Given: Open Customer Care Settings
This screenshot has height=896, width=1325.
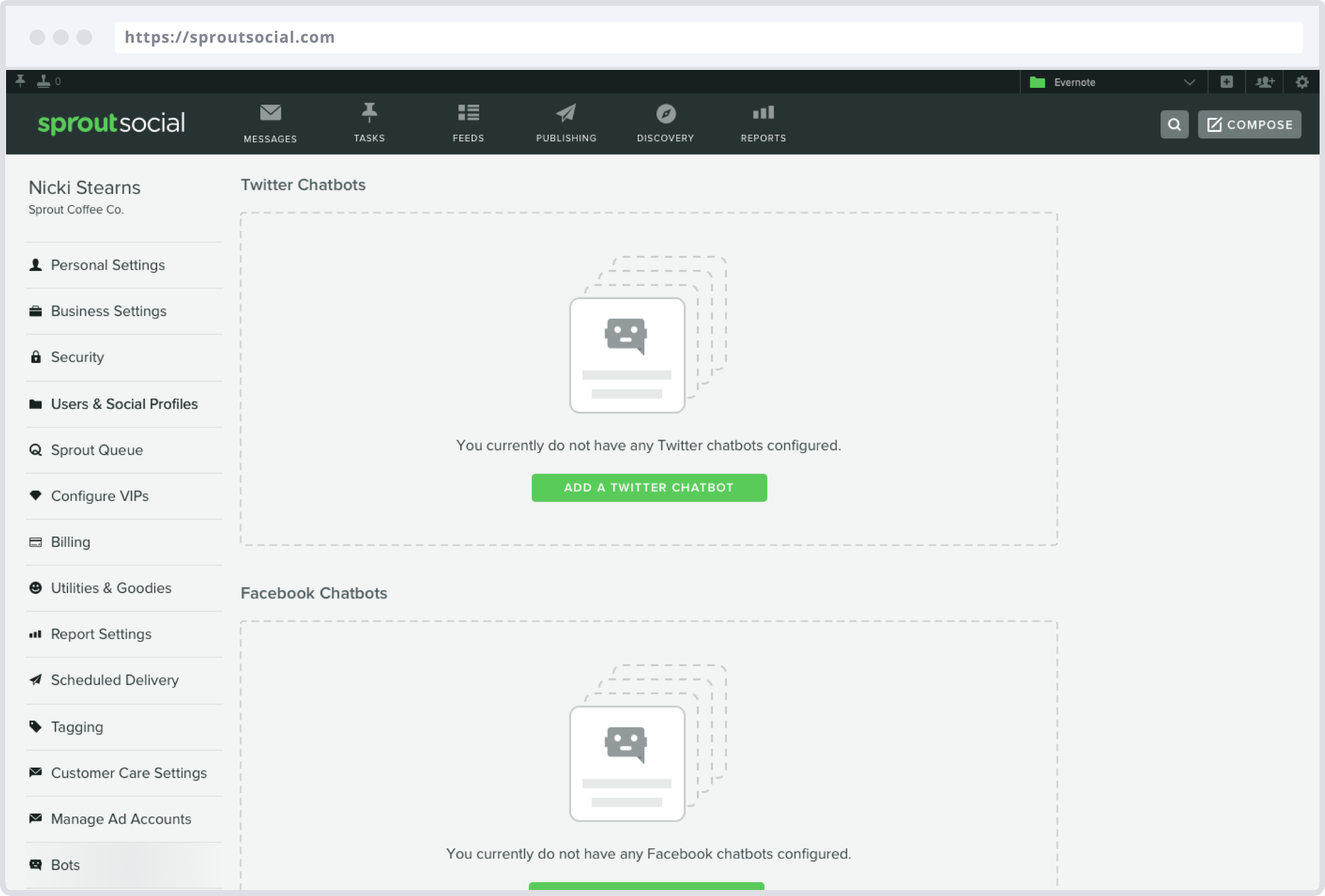Looking at the screenshot, I should click(x=124, y=773).
